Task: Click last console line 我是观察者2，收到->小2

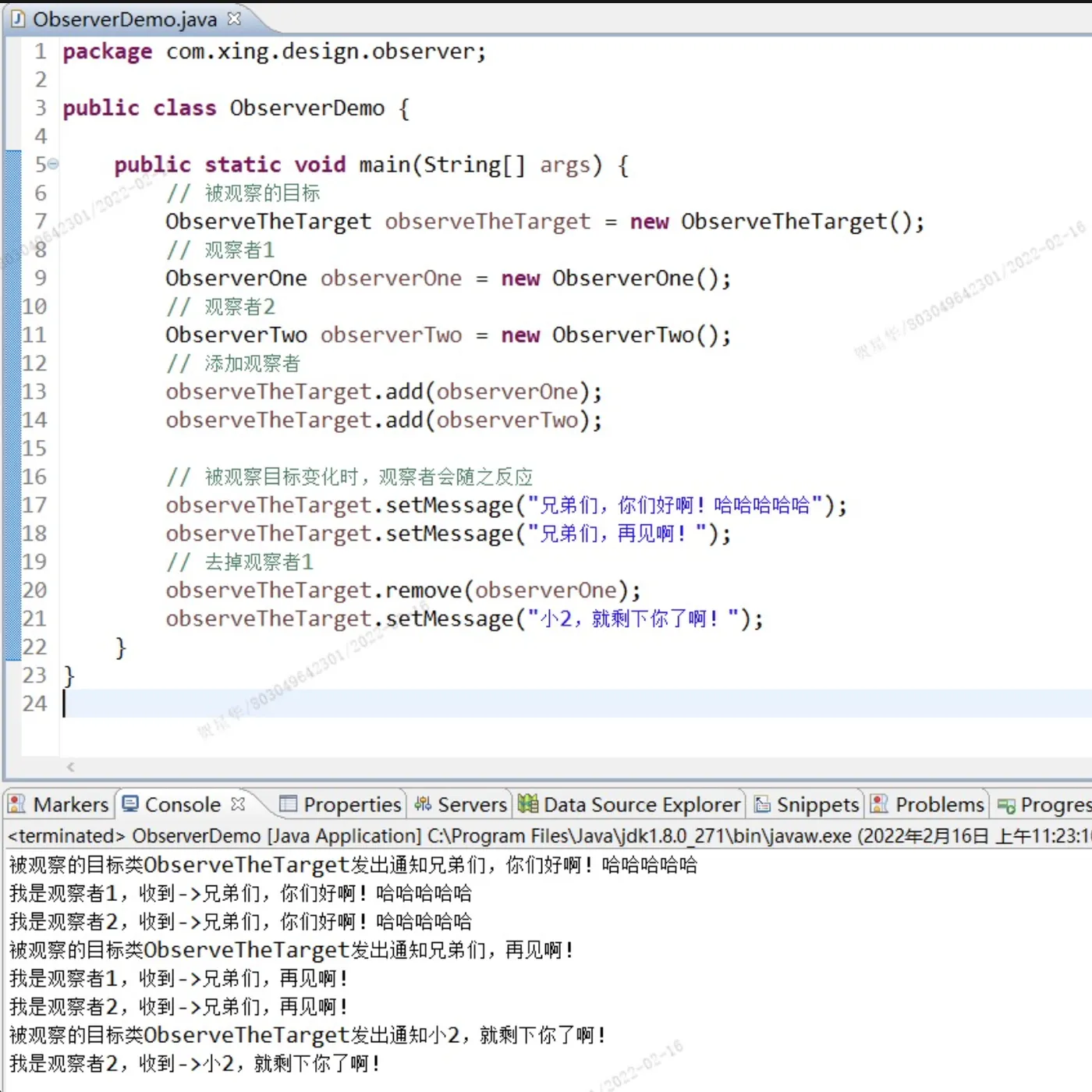Action: (195, 1063)
